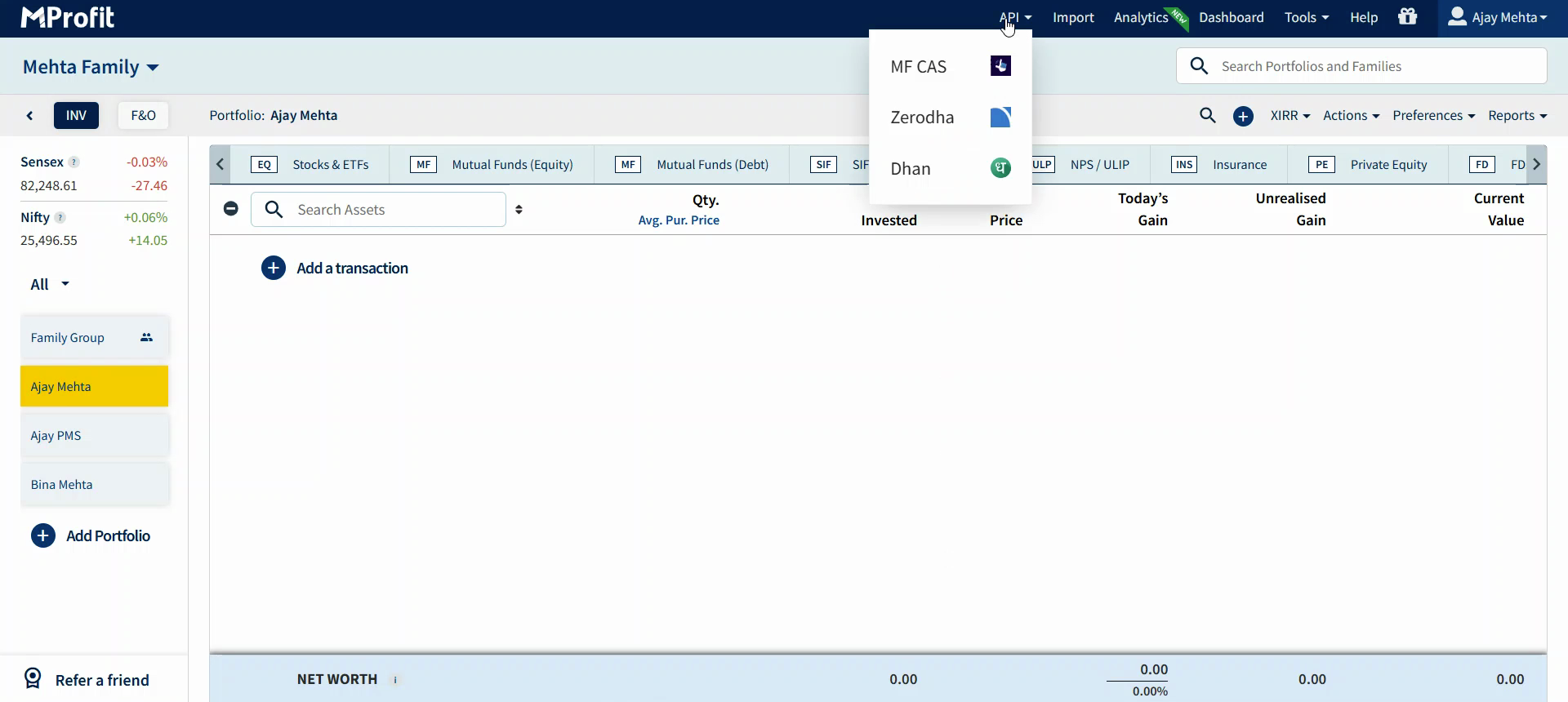
Task: Select MF CAS from API menu
Action: pos(951,67)
